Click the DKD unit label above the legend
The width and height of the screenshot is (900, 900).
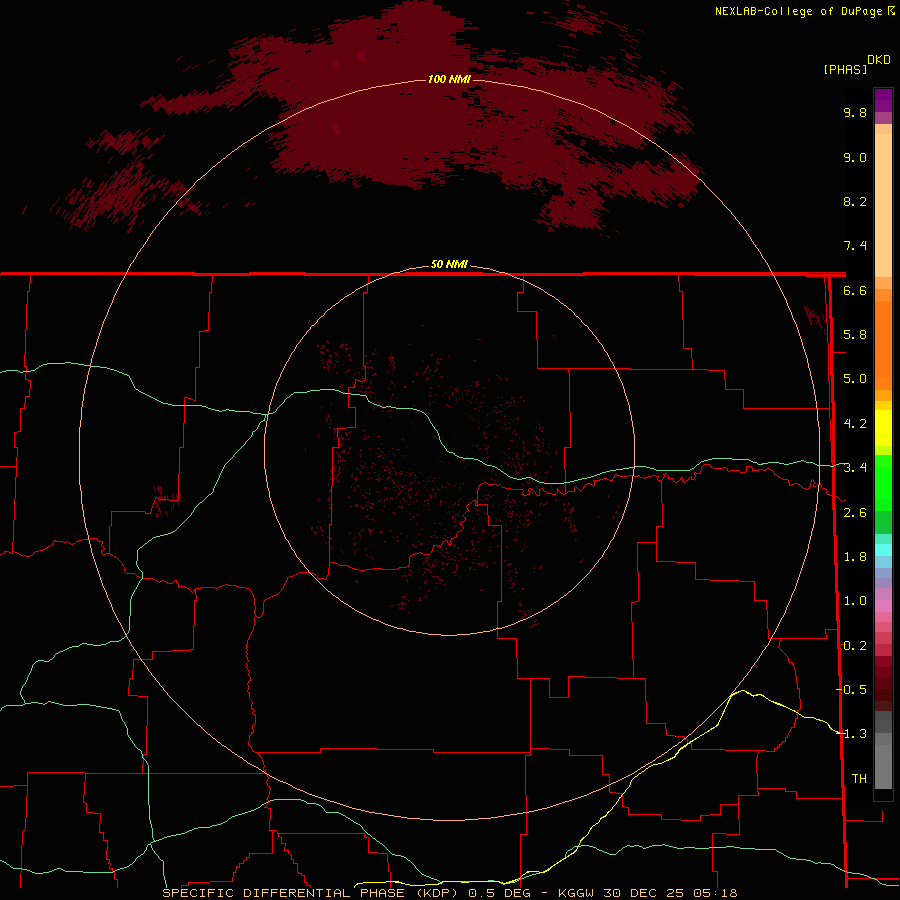coord(879,60)
